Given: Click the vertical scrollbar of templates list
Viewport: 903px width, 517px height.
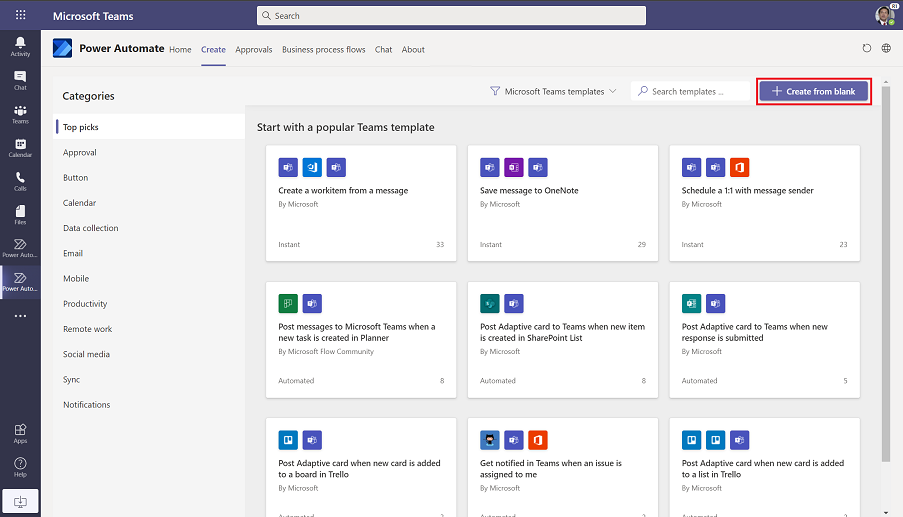Looking at the screenshot, I should [886, 274].
